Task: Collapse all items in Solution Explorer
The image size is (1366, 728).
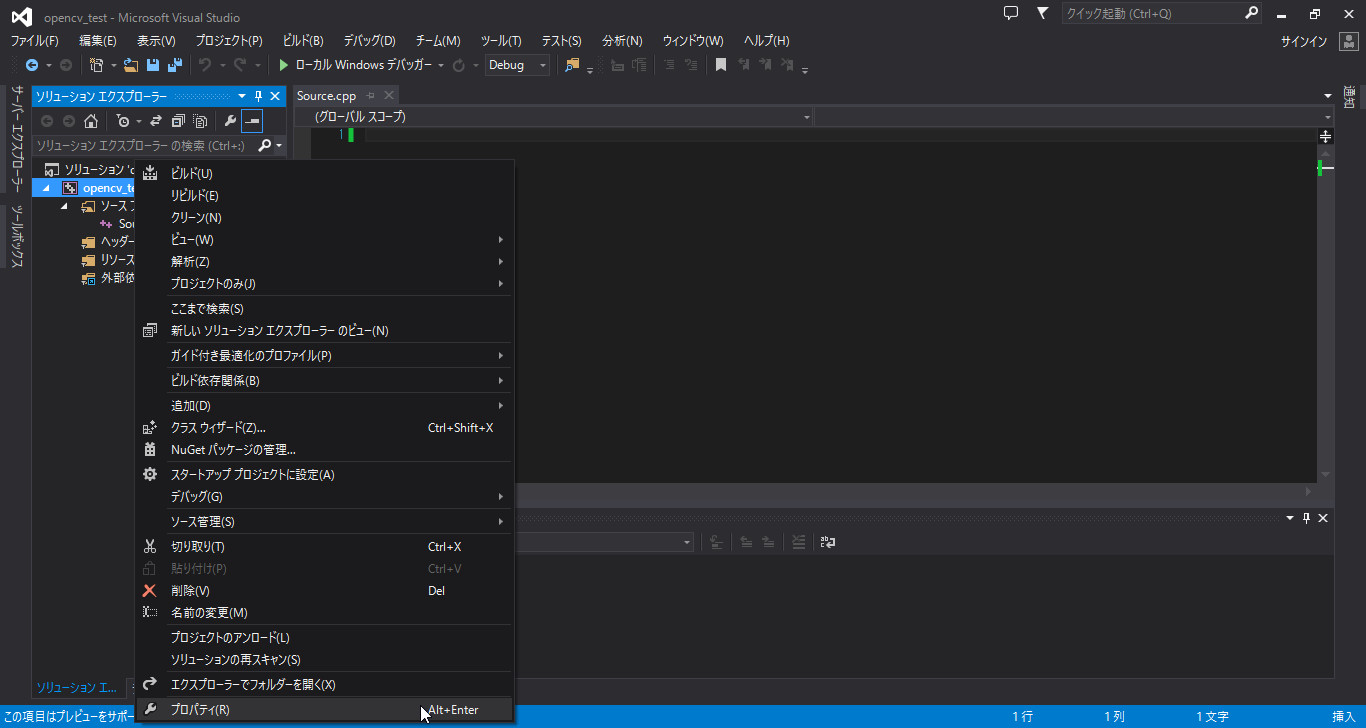Action: [x=178, y=120]
